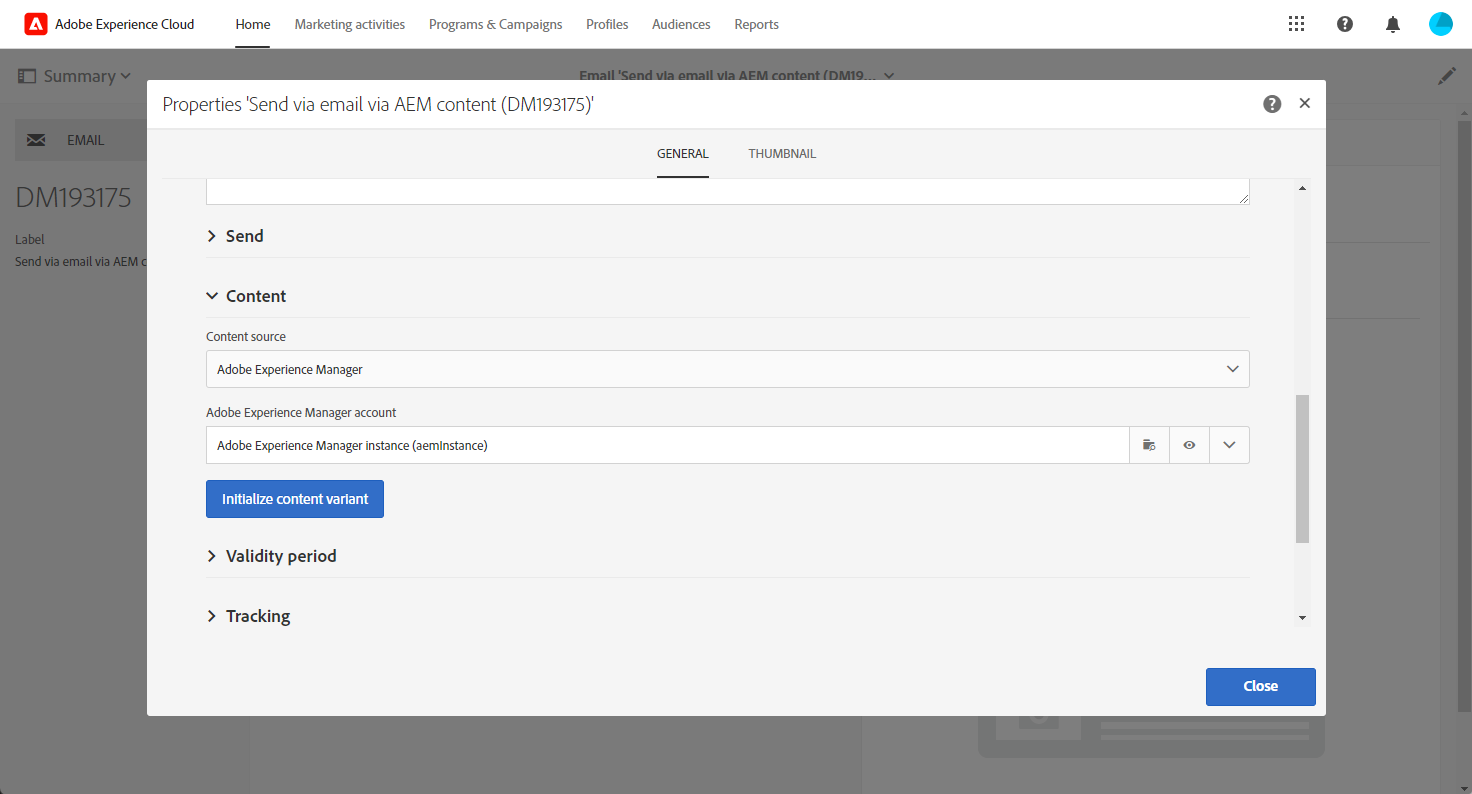Open the Content source dropdown
This screenshot has height=794, width=1472.
click(728, 369)
